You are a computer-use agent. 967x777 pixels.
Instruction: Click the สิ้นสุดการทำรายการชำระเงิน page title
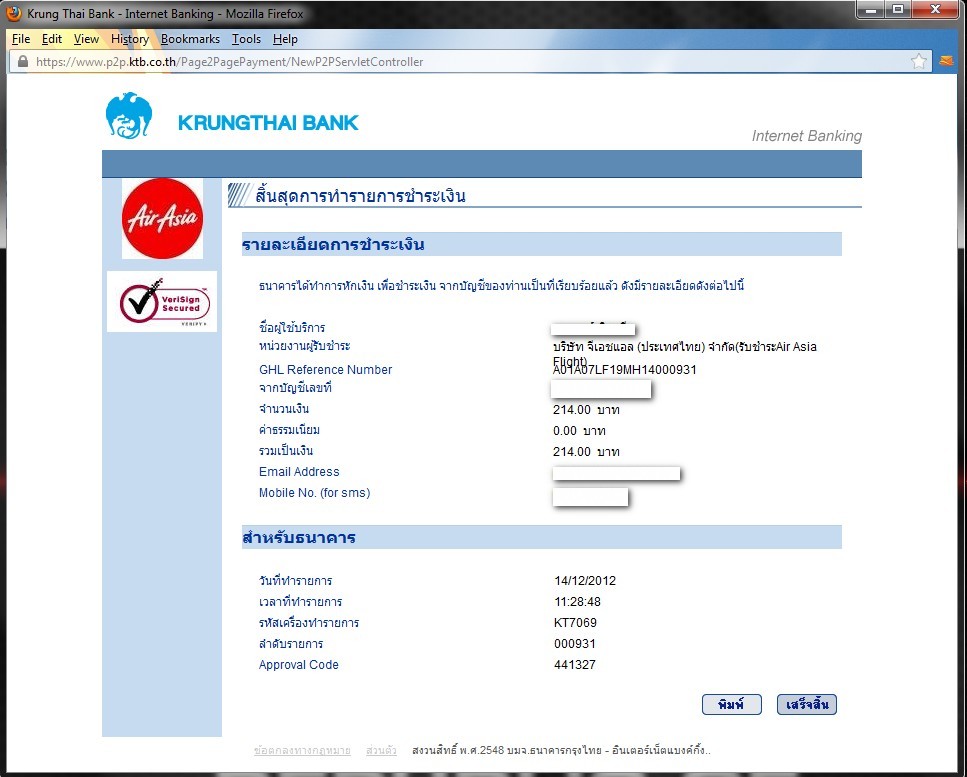pyautogui.click(x=360, y=196)
